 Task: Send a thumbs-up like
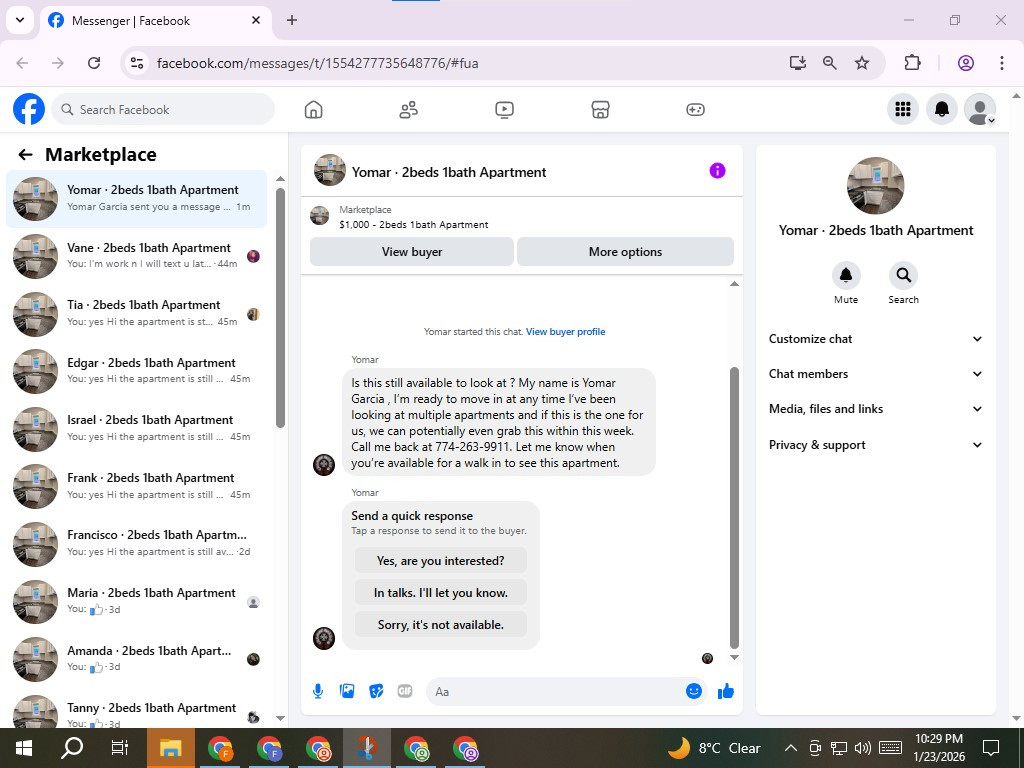[726, 691]
